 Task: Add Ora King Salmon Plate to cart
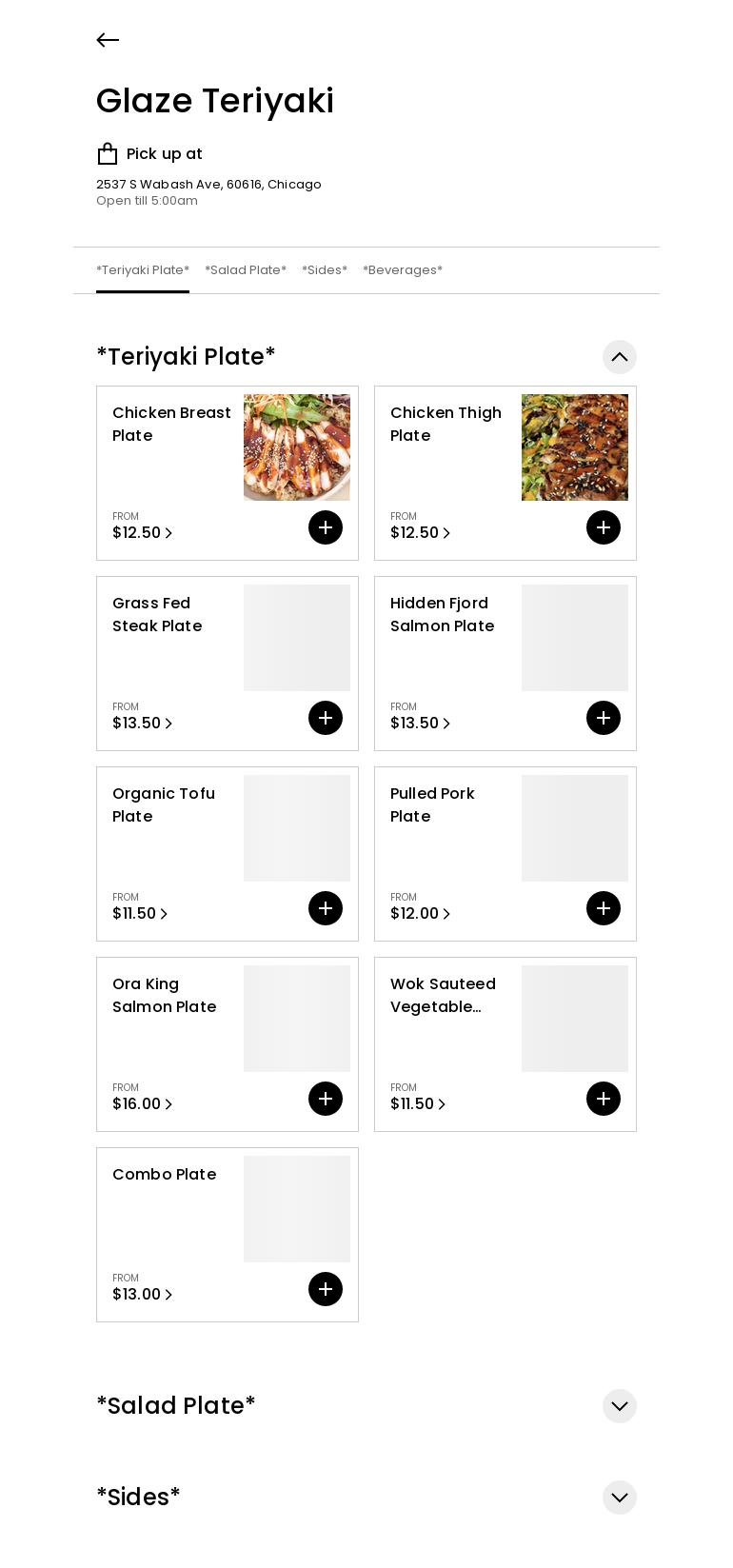tap(326, 1099)
